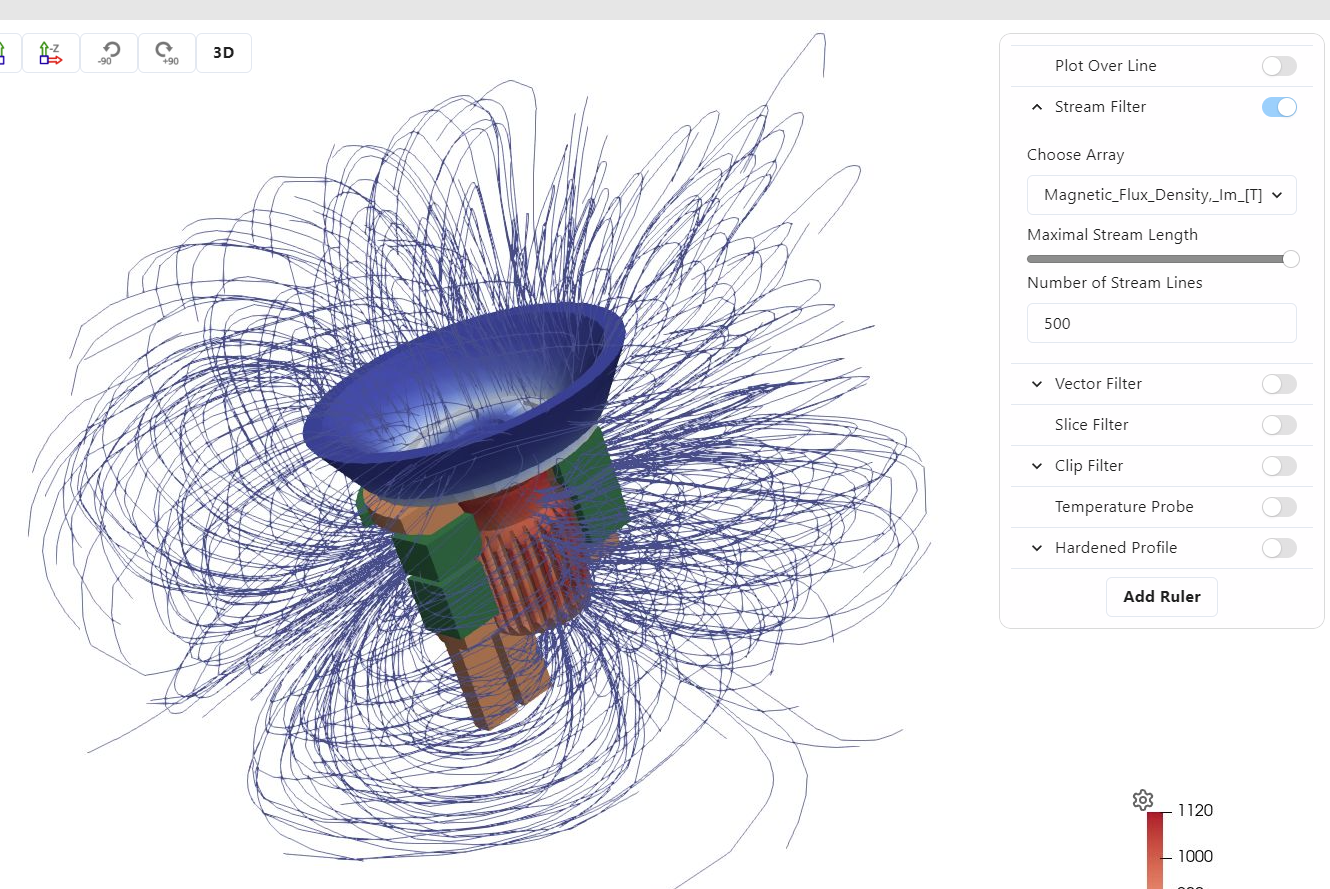Switch to 3D view mode
This screenshot has height=889, width=1330.
[224, 53]
